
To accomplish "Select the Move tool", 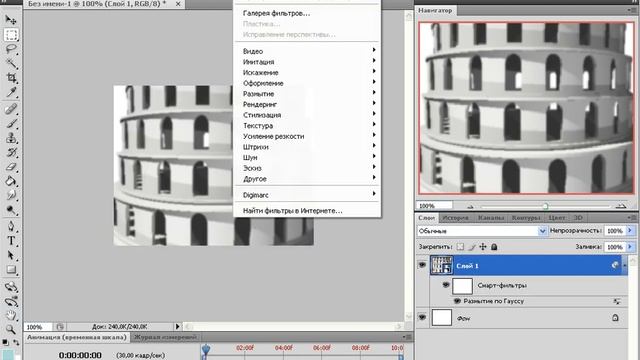I will [x=11, y=20].
